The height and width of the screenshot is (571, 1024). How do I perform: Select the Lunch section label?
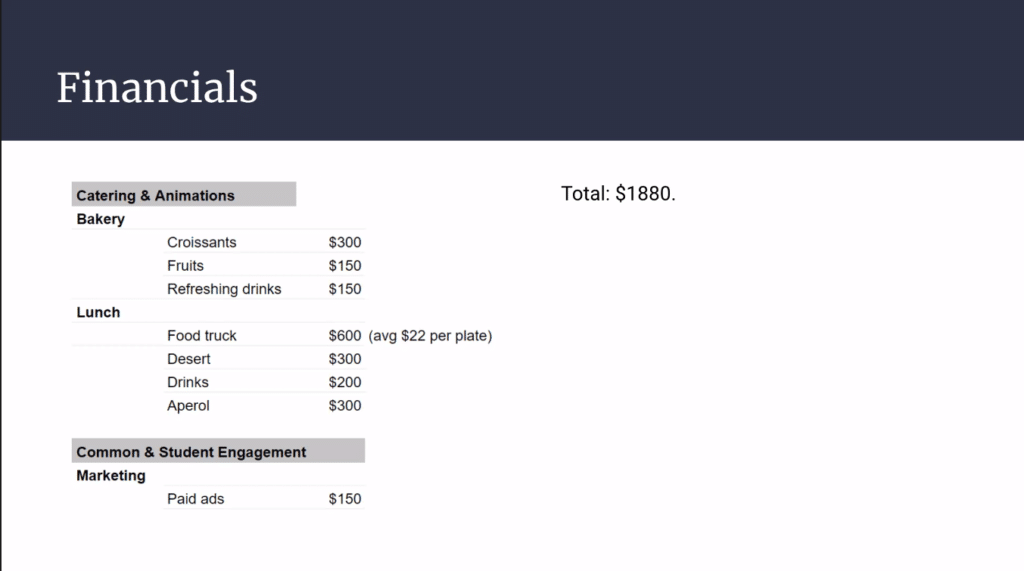coord(98,312)
